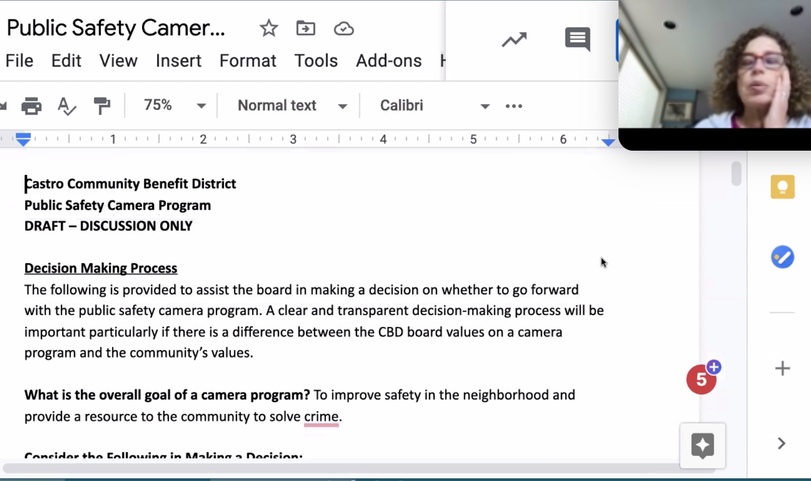Click the Print icon
Screen dimensions: 811x481
coord(32,106)
